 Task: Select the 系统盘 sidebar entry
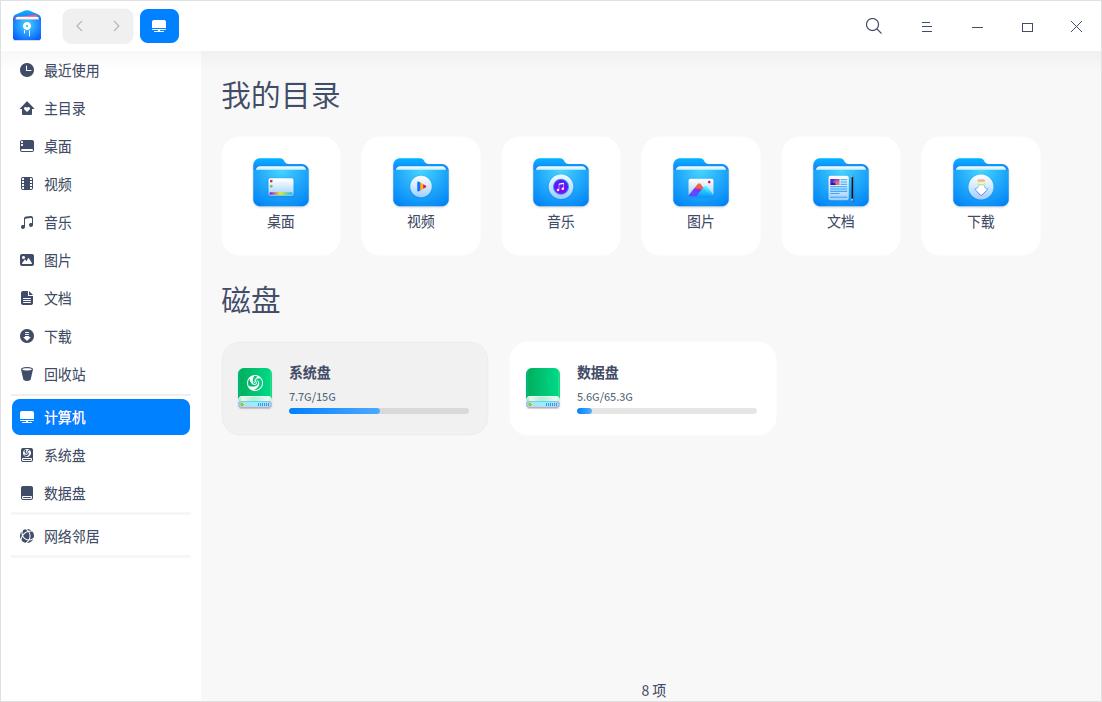pos(63,455)
